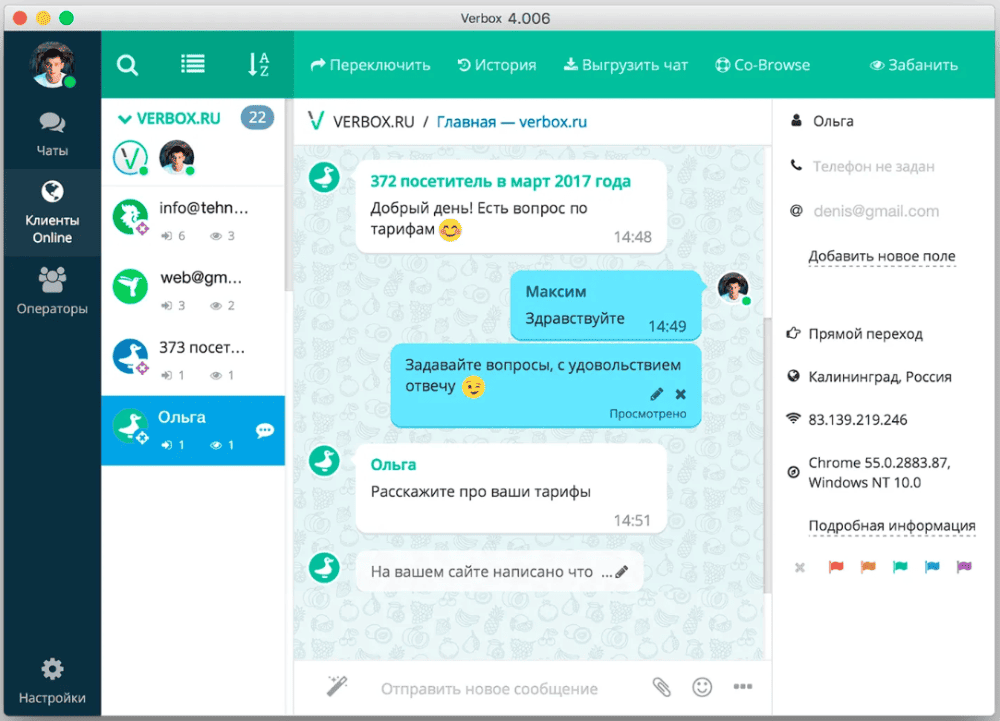Click operator profile avatar in sidebar
The height and width of the screenshot is (721, 1000).
(x=52, y=64)
